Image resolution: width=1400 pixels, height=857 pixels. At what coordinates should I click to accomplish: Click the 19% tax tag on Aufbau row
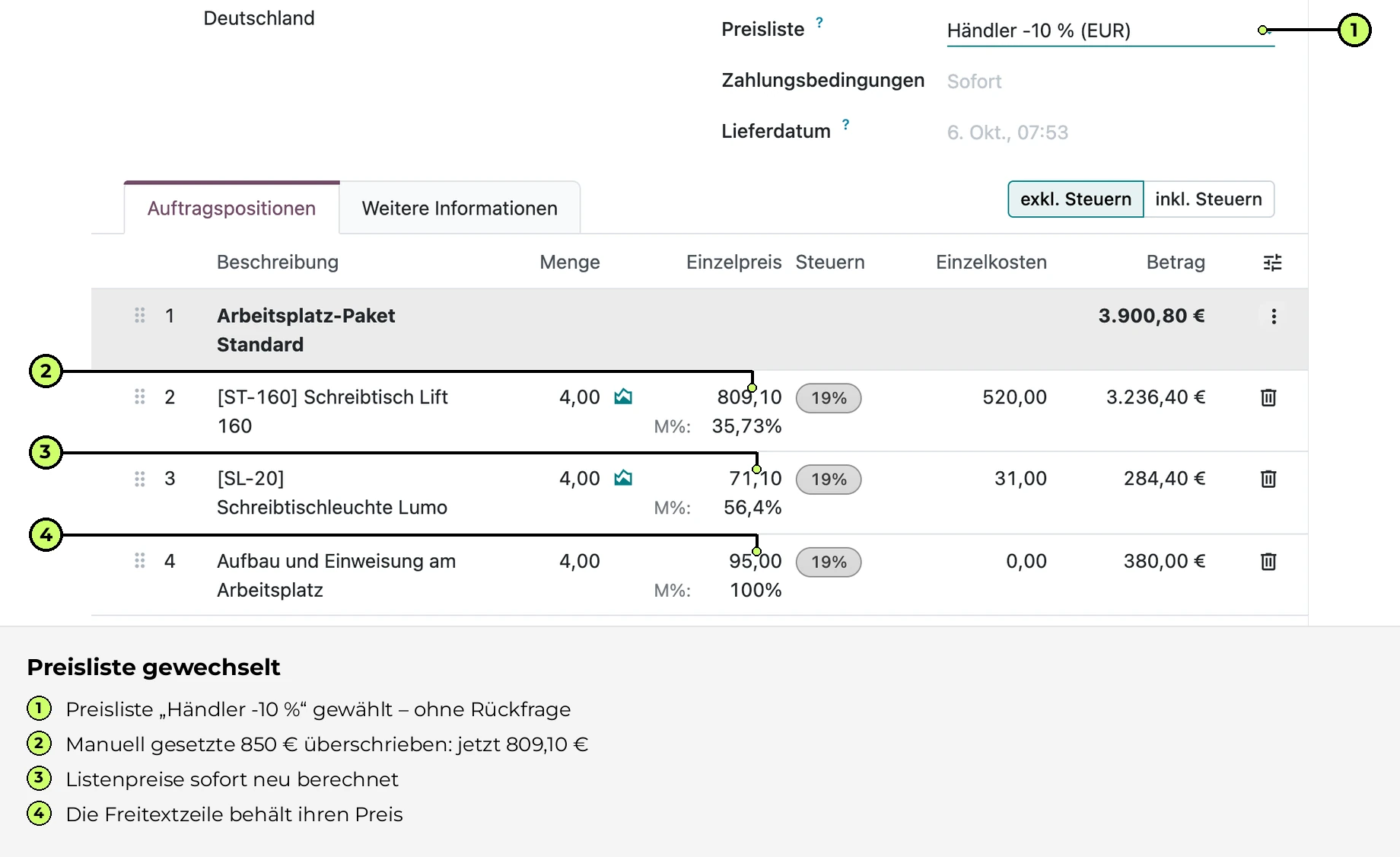click(x=829, y=562)
